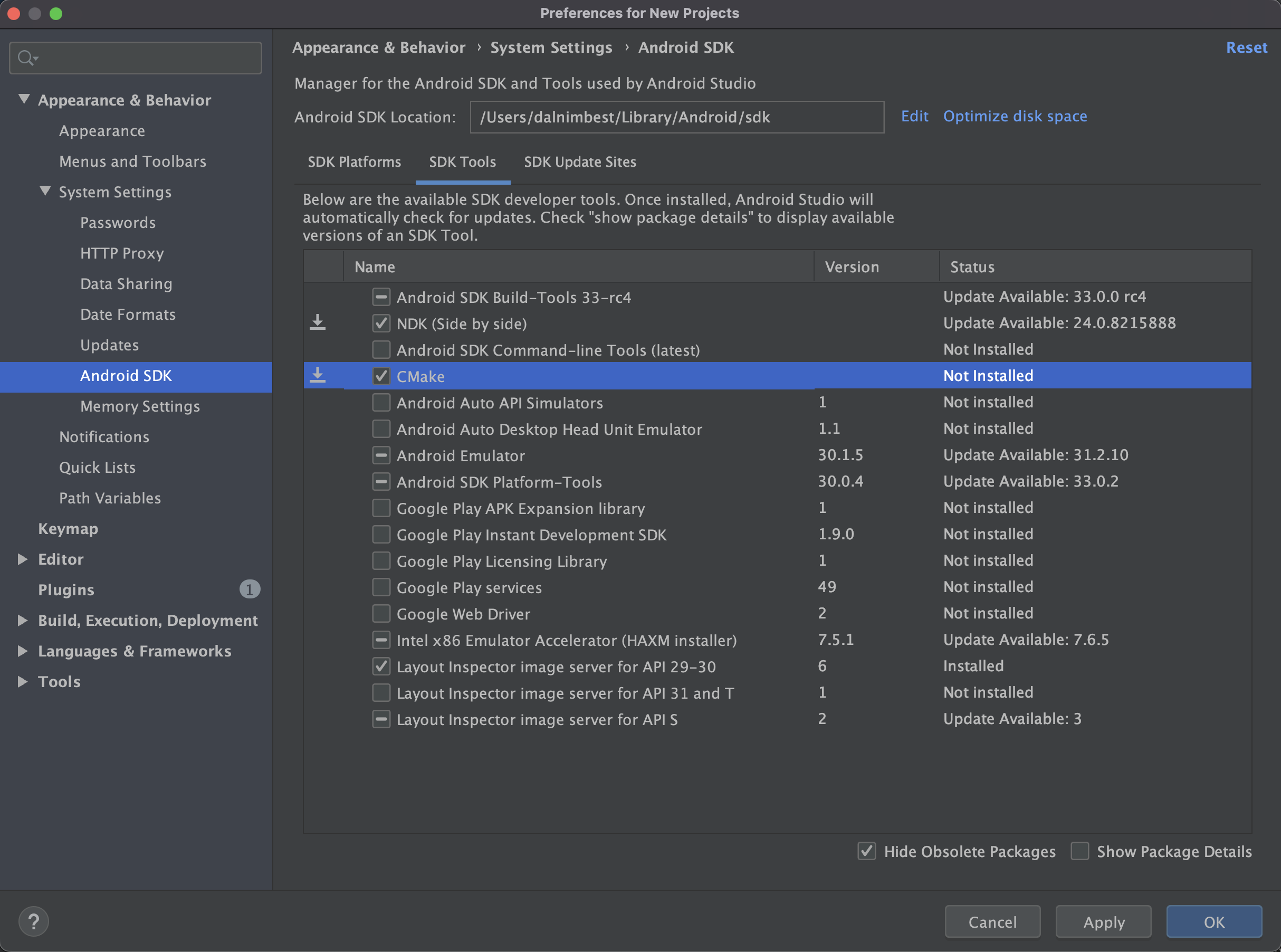
Task: Select the SDK Tools tab
Action: 463,162
